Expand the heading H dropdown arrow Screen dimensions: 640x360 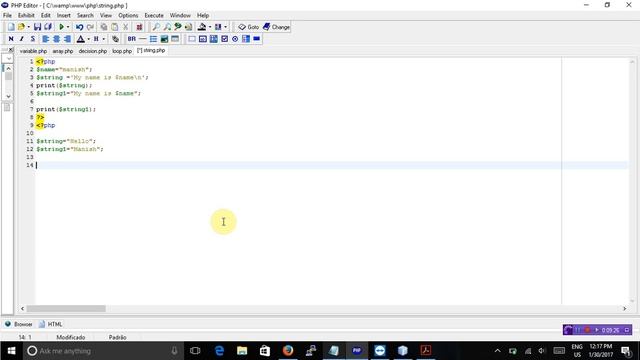click(104, 39)
